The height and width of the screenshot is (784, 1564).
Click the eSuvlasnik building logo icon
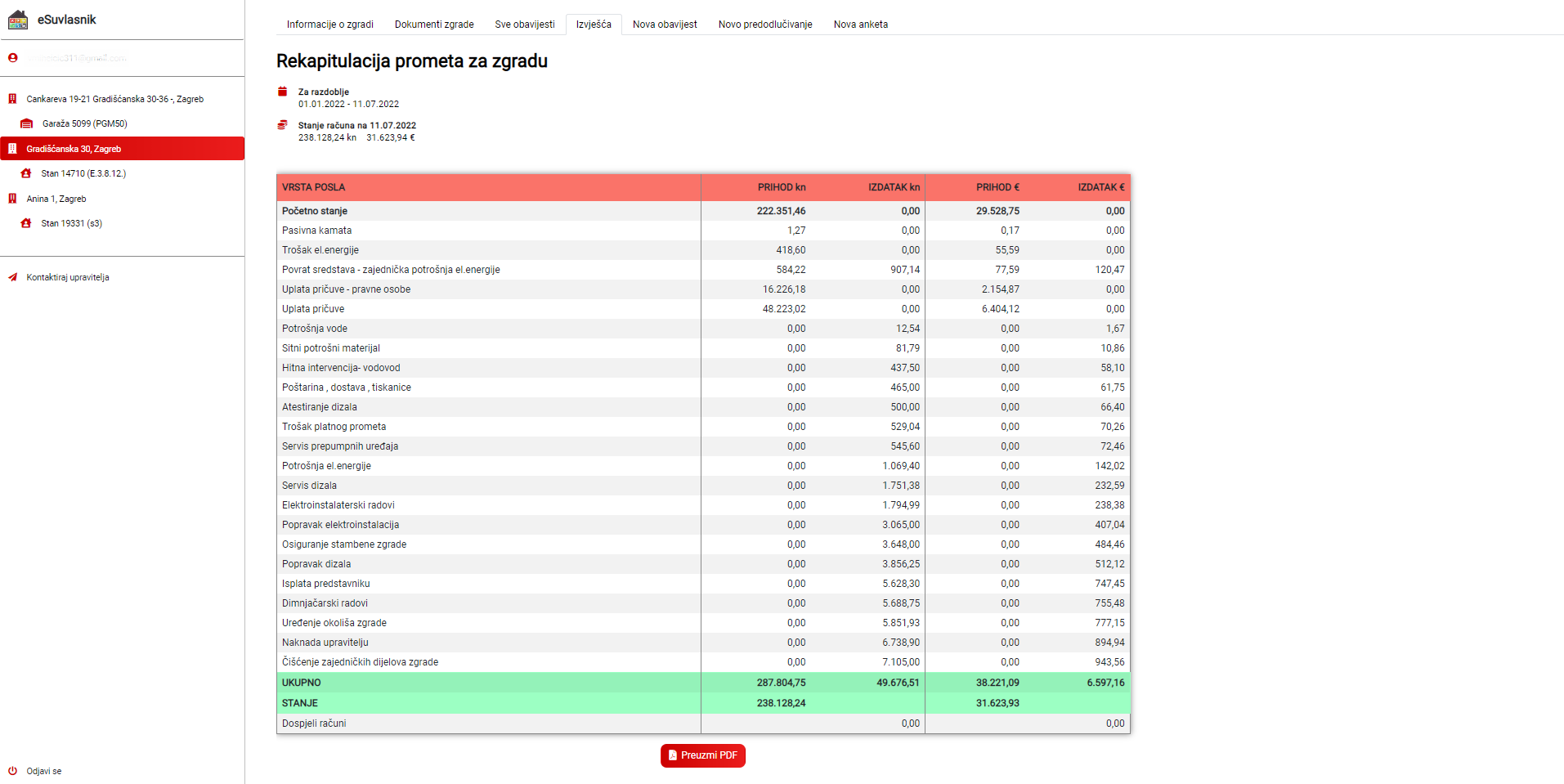coord(18,20)
